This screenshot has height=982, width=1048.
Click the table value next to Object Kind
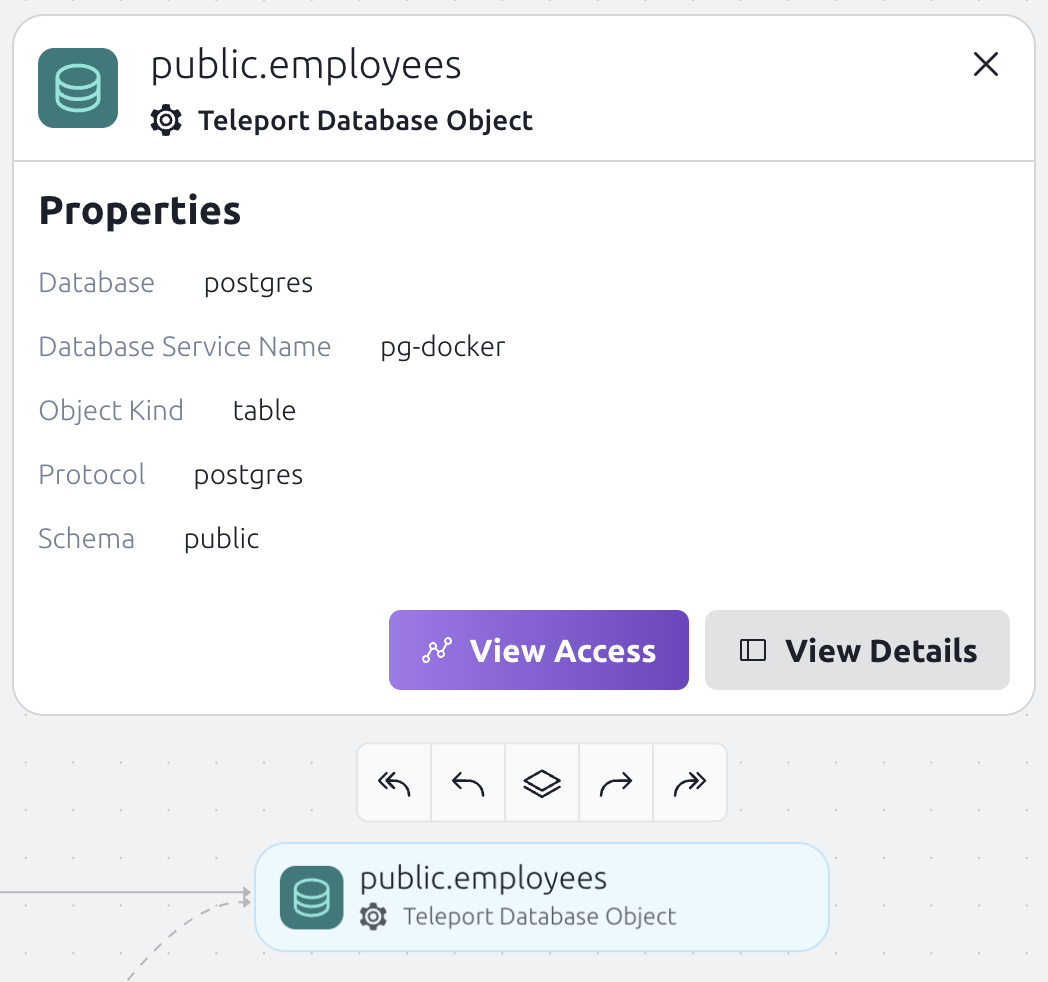click(264, 410)
